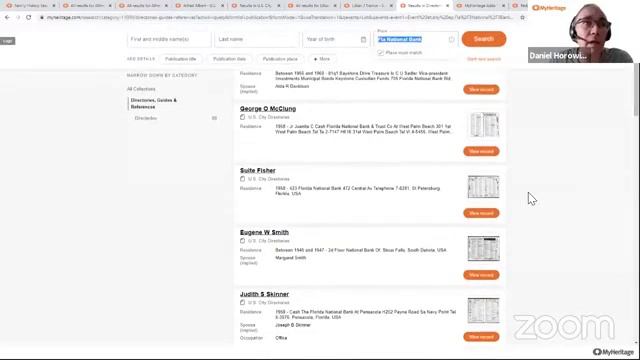Click the MyHeritage logo at top right
Viewport: 640px width, 360px height.
549,7
